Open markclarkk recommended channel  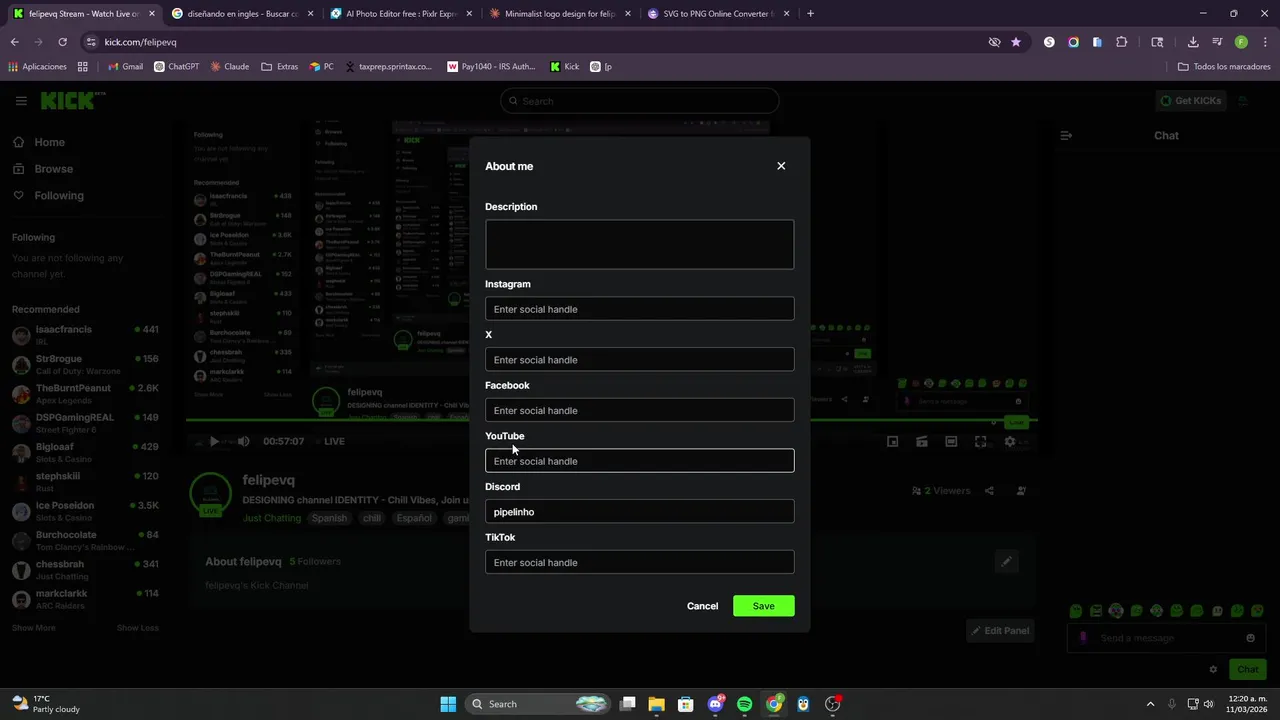85,599
